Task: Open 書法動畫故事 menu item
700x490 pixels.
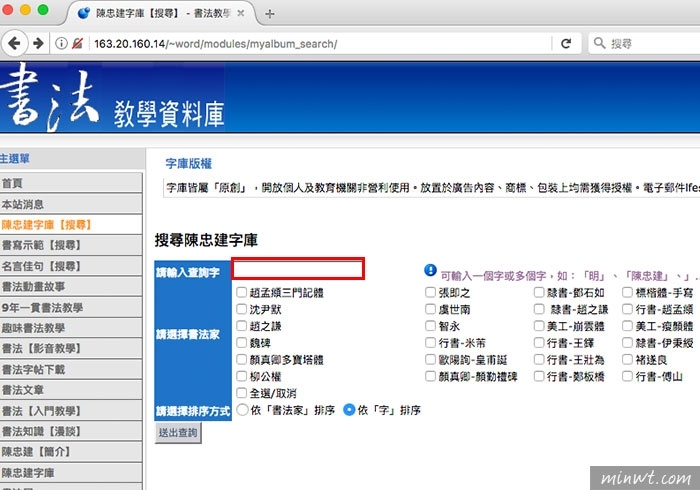Action: [71, 287]
